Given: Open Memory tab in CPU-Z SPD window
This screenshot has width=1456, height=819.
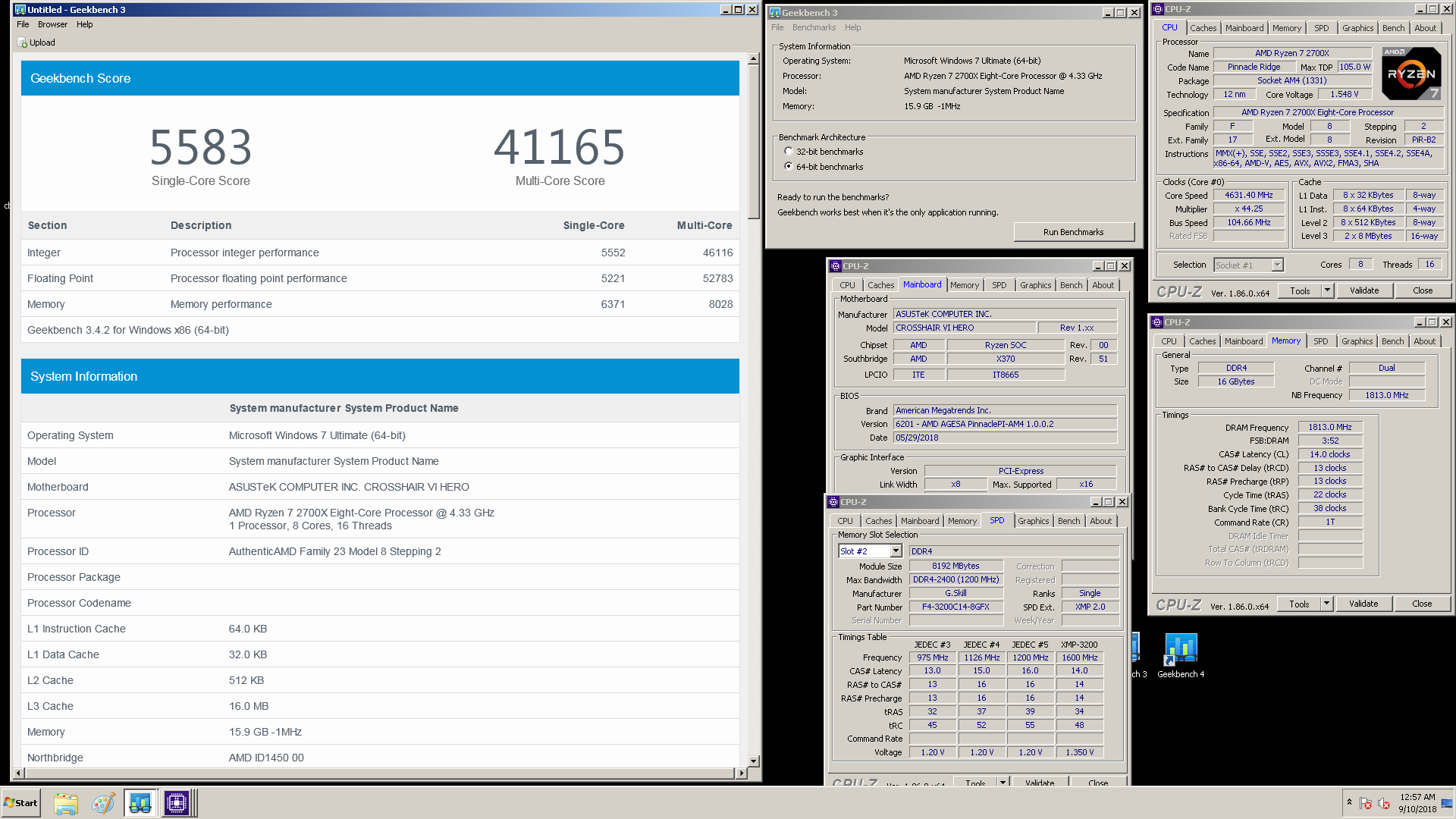Looking at the screenshot, I should click(962, 521).
